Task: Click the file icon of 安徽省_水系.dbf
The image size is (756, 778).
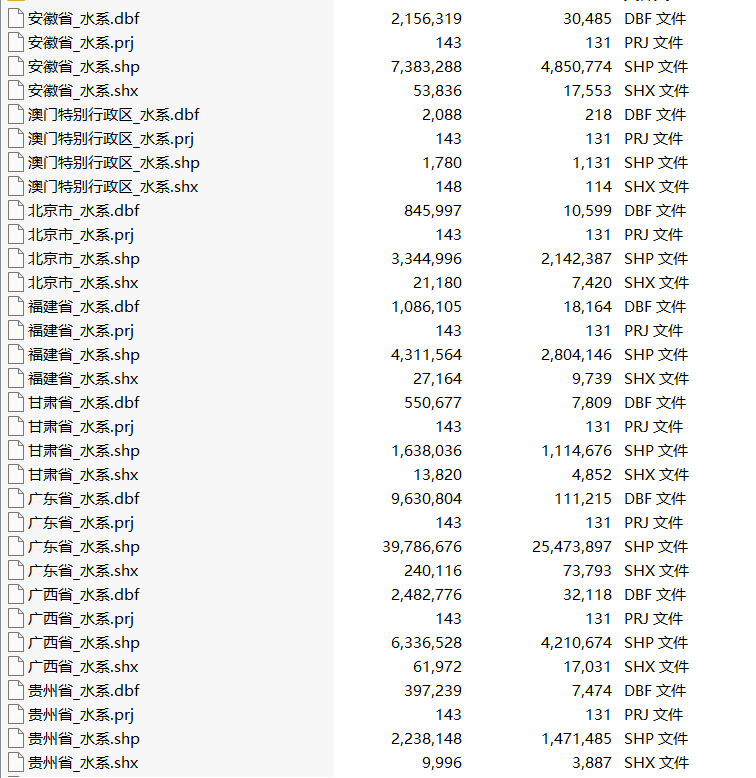Action: [x=16, y=18]
